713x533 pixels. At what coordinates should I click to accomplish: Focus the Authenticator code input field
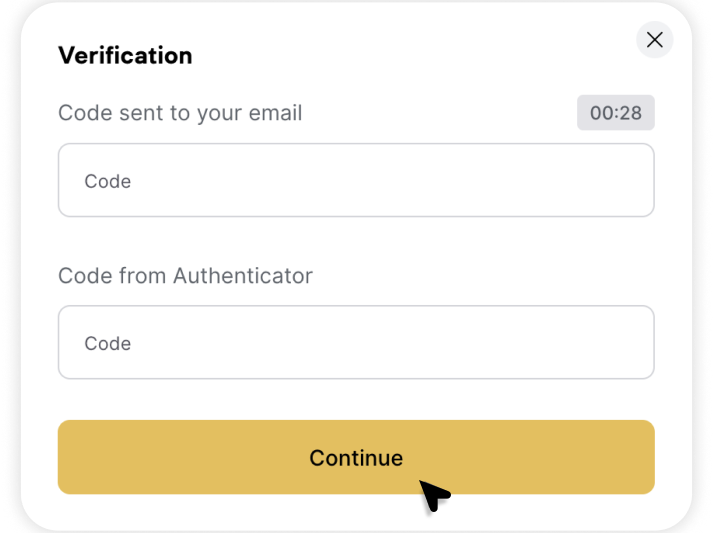(356, 343)
